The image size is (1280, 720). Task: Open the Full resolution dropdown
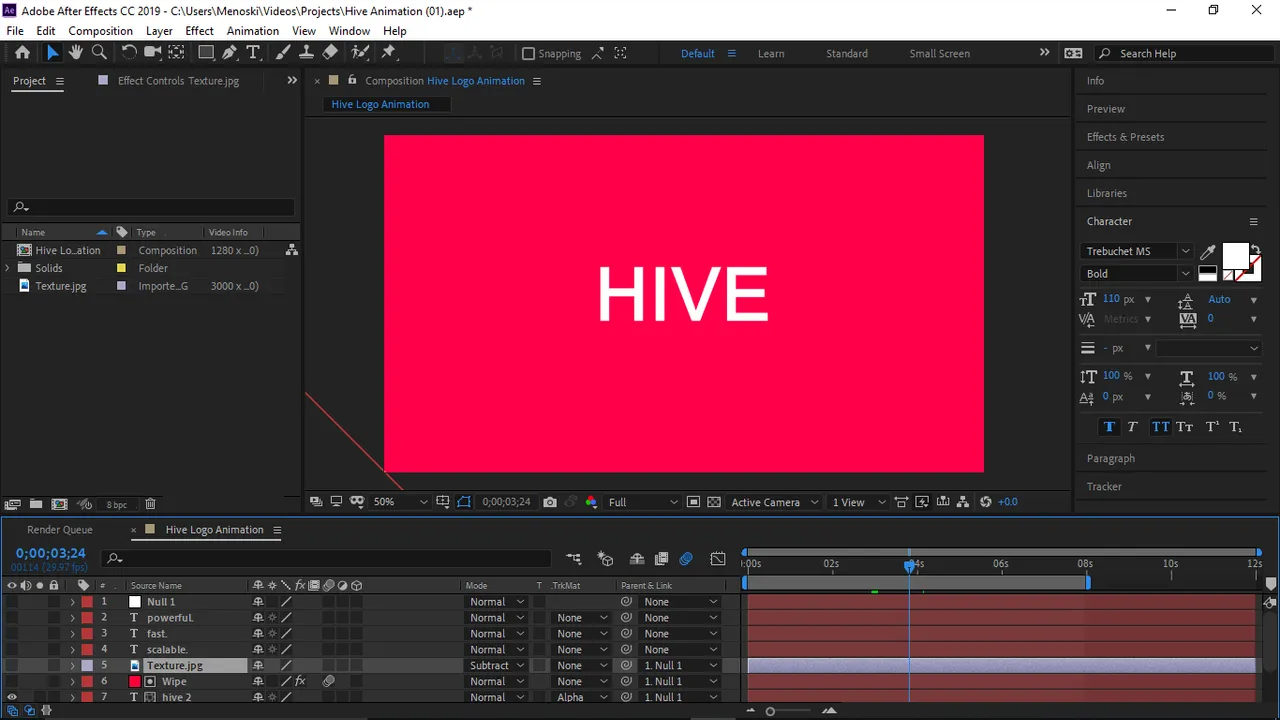point(642,502)
